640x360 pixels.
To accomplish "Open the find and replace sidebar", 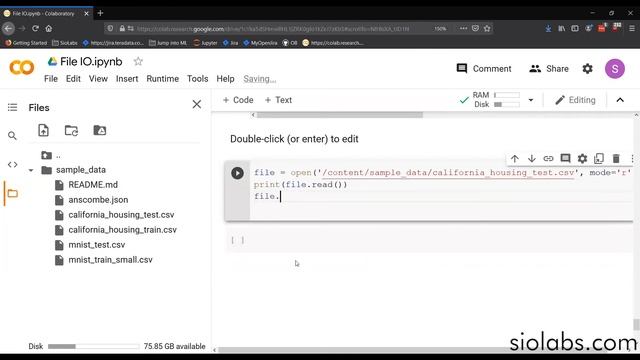I will click(12, 136).
